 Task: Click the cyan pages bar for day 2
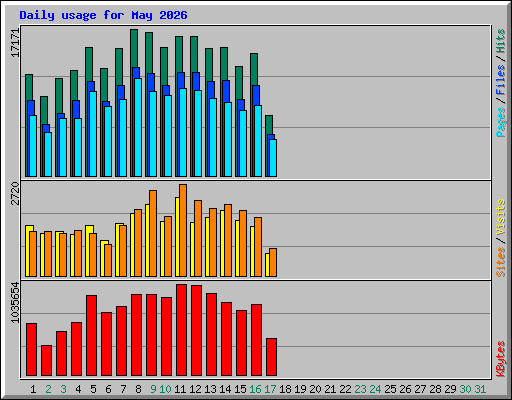48,154
